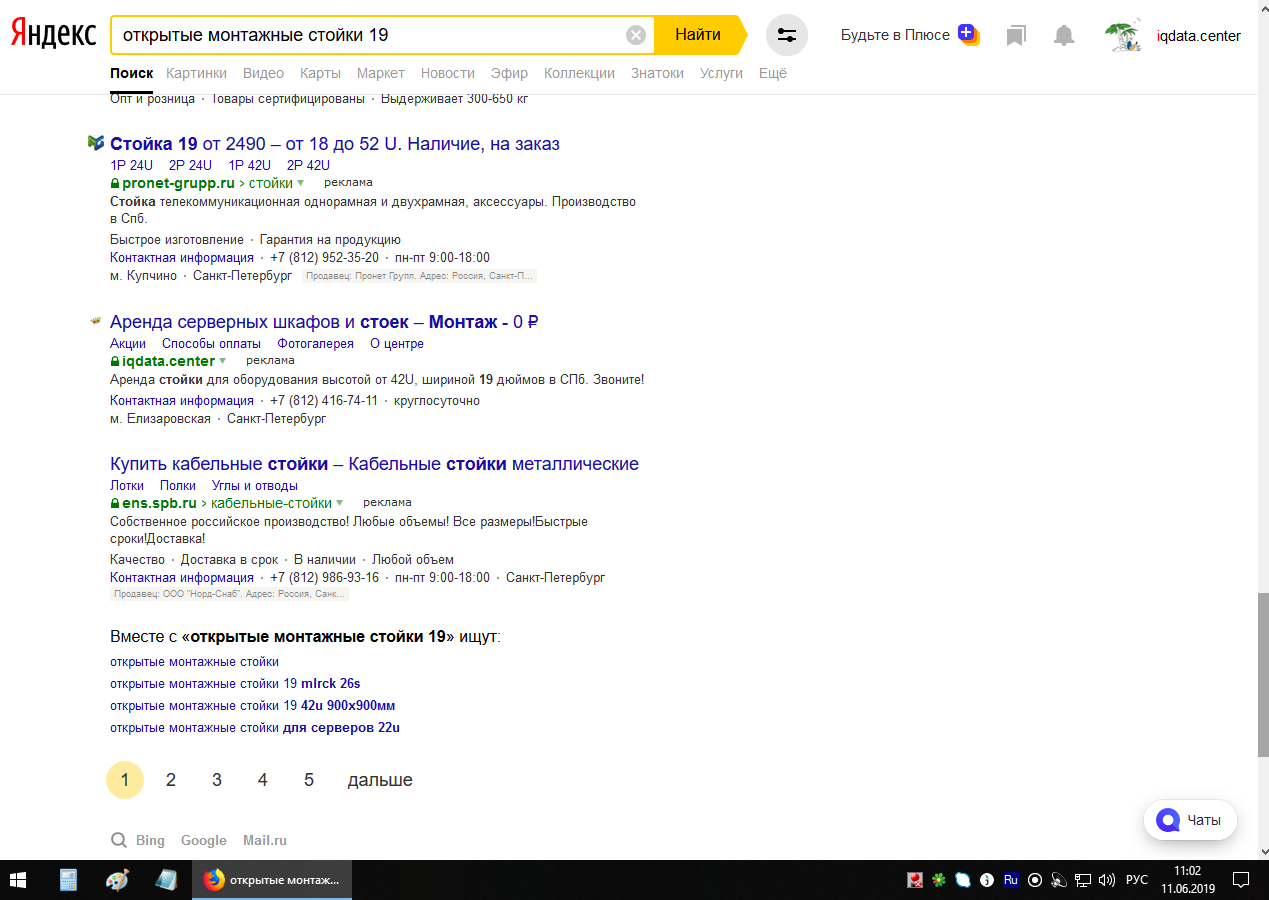Switch to Услуги tab
This screenshot has width=1269, height=900.
pos(721,73)
